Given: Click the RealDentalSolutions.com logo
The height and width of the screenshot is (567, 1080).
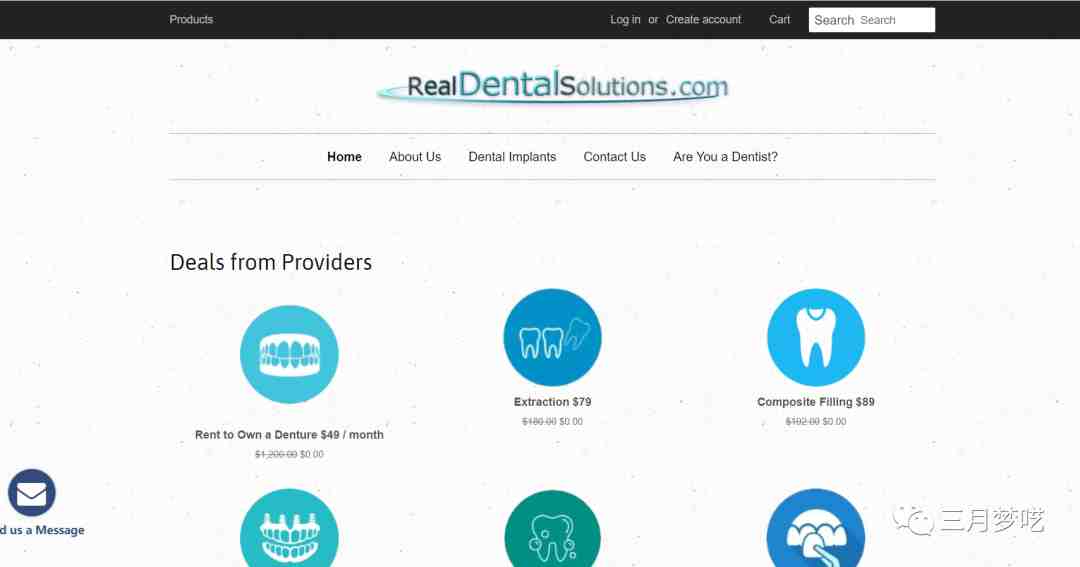Looking at the screenshot, I should point(552,86).
